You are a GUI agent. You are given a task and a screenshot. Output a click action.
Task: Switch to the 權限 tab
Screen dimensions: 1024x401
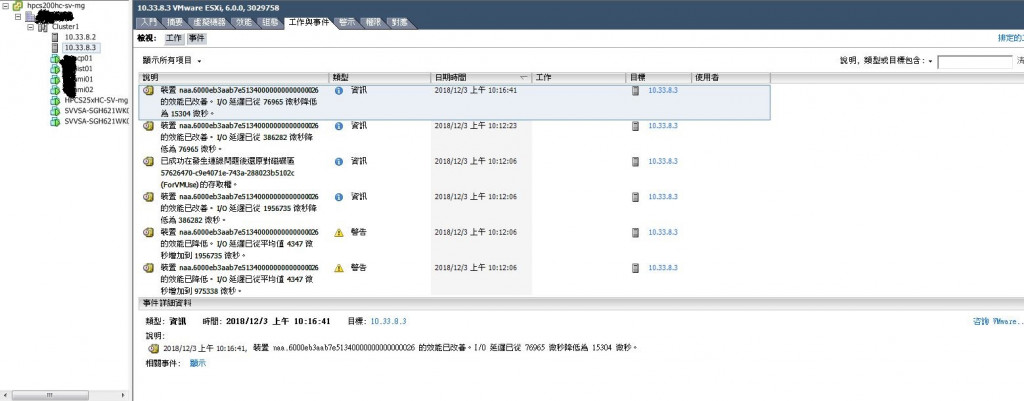pos(374,23)
